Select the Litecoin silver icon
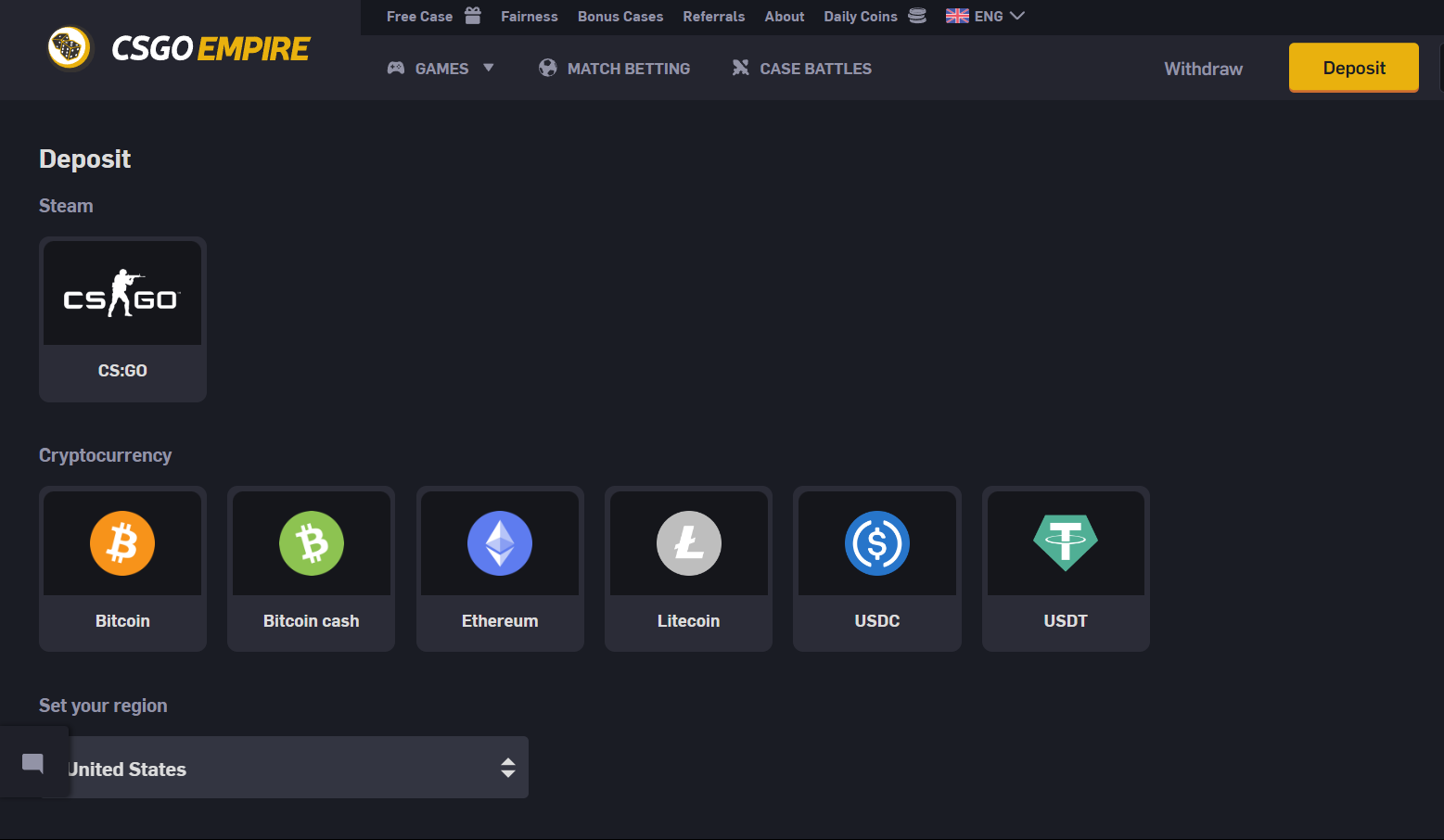This screenshot has width=1444, height=840. click(688, 543)
